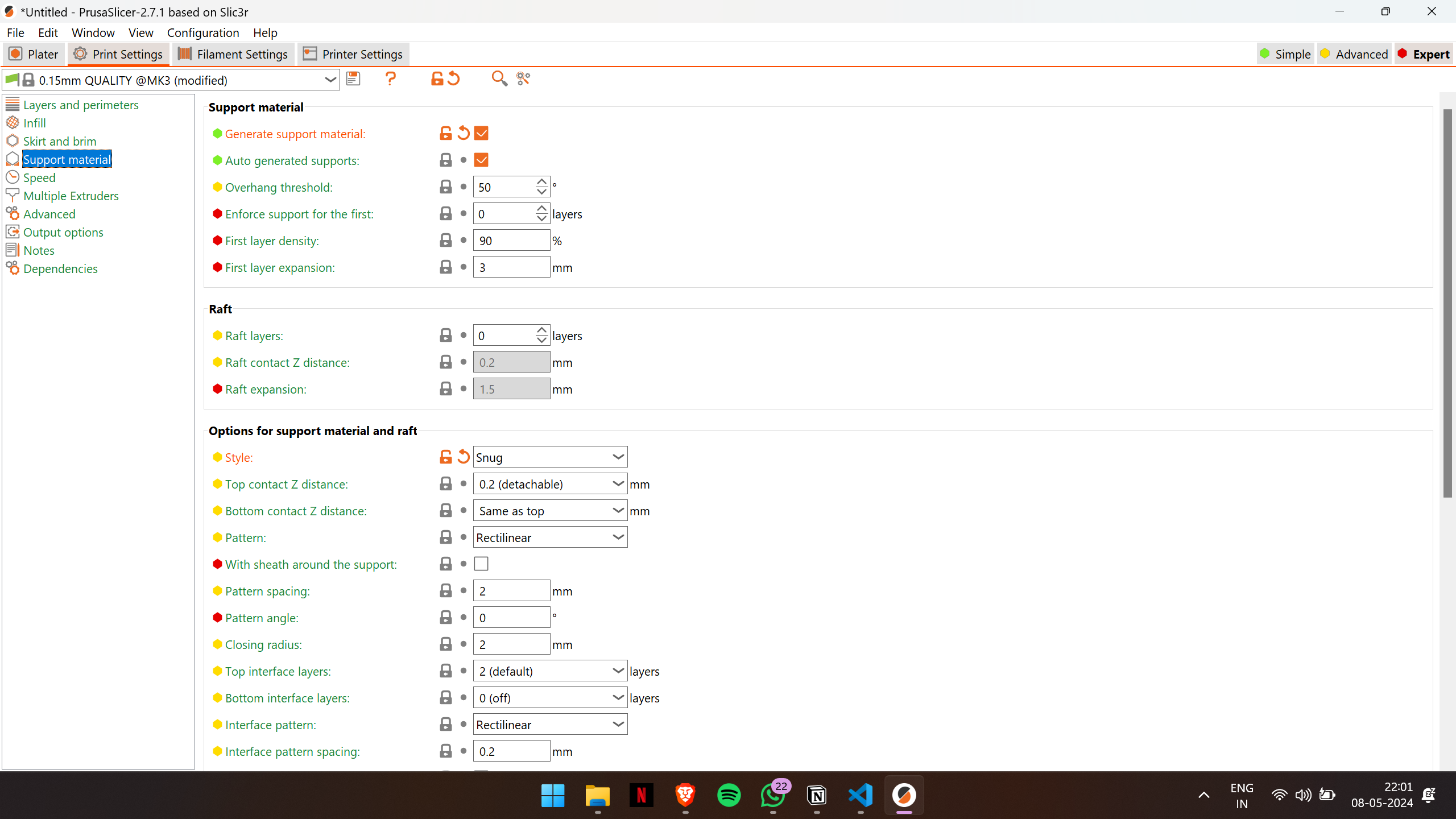This screenshot has width=1456, height=819.
Task: Open the support Pattern Rectilinear dropdown
Action: pyautogui.click(x=550, y=537)
